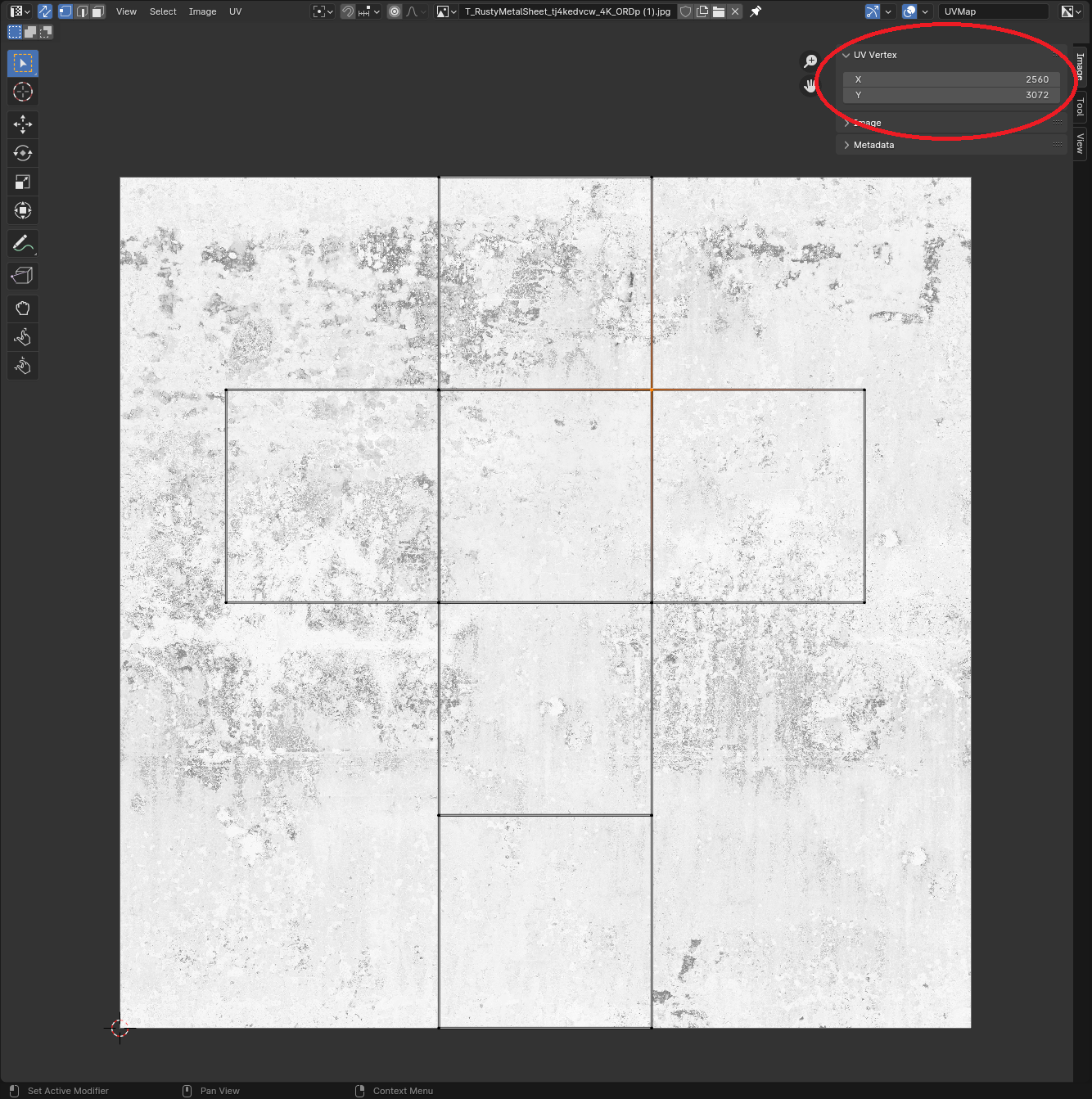
Task: Open the editor type dropdown
Action: pyautogui.click(x=20, y=11)
